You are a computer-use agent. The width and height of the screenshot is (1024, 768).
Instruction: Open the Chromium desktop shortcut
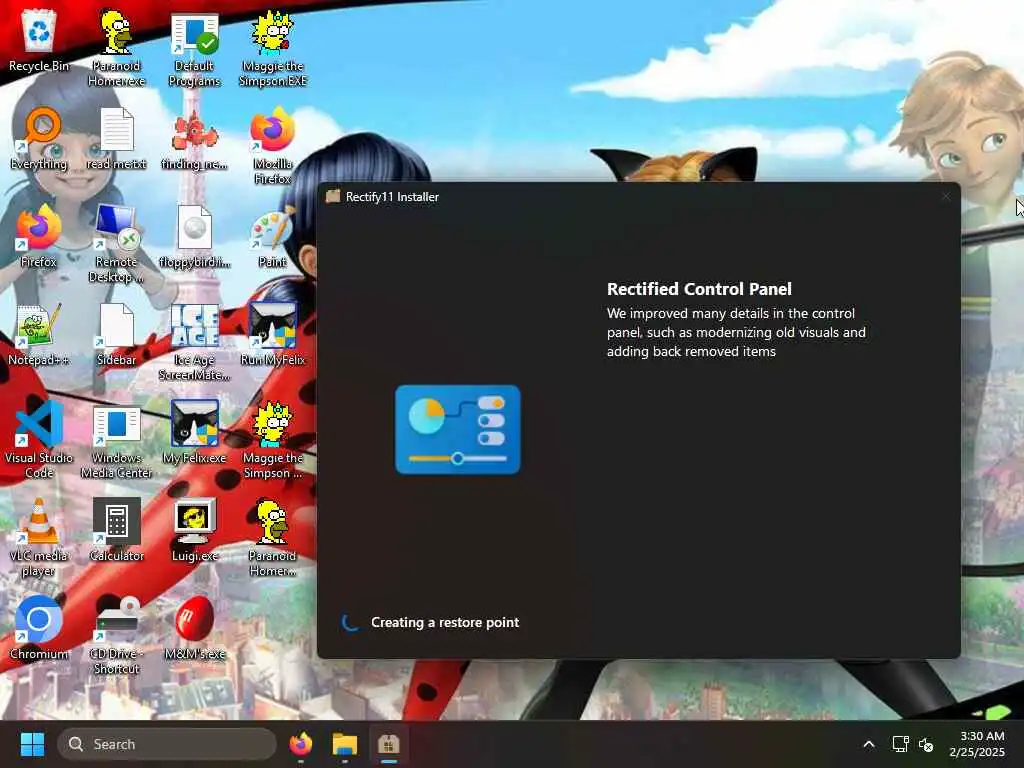[39, 628]
